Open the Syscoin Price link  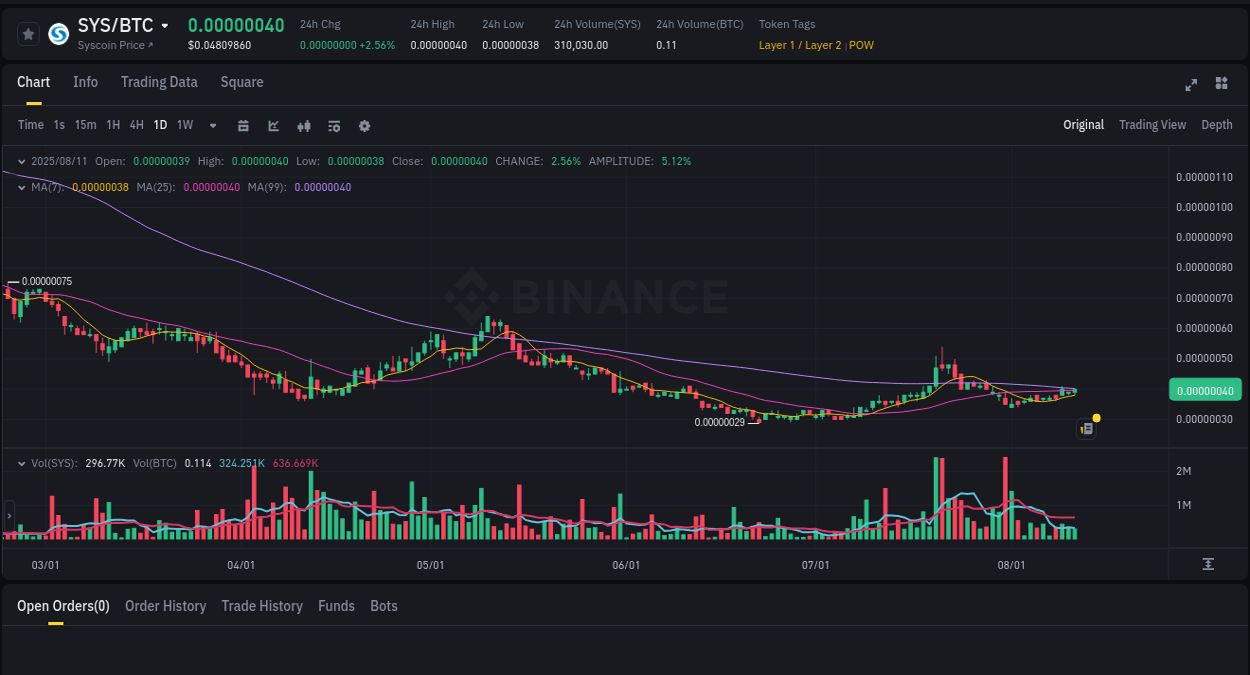pyautogui.click(x=111, y=45)
